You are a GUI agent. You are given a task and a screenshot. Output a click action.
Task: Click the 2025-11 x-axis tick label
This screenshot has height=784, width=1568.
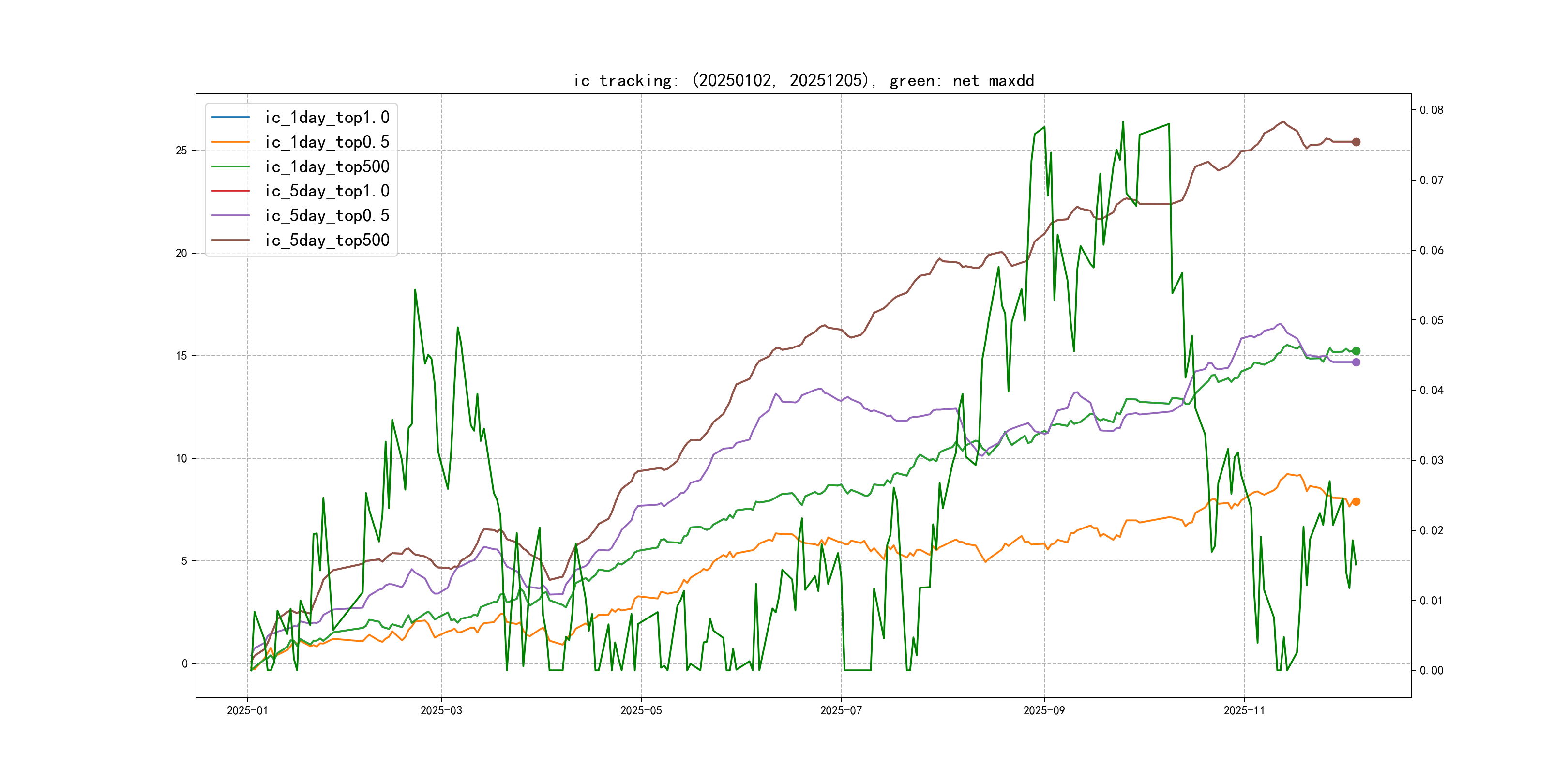click(x=1244, y=710)
